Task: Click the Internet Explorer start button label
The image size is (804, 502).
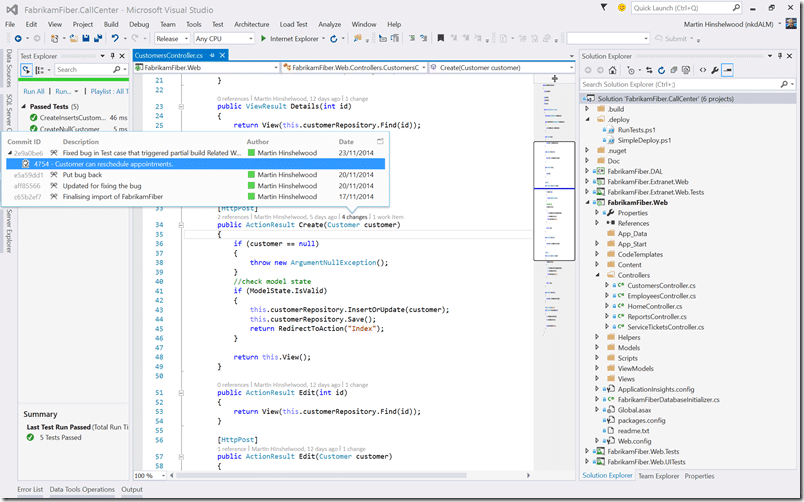Action: tap(294, 38)
